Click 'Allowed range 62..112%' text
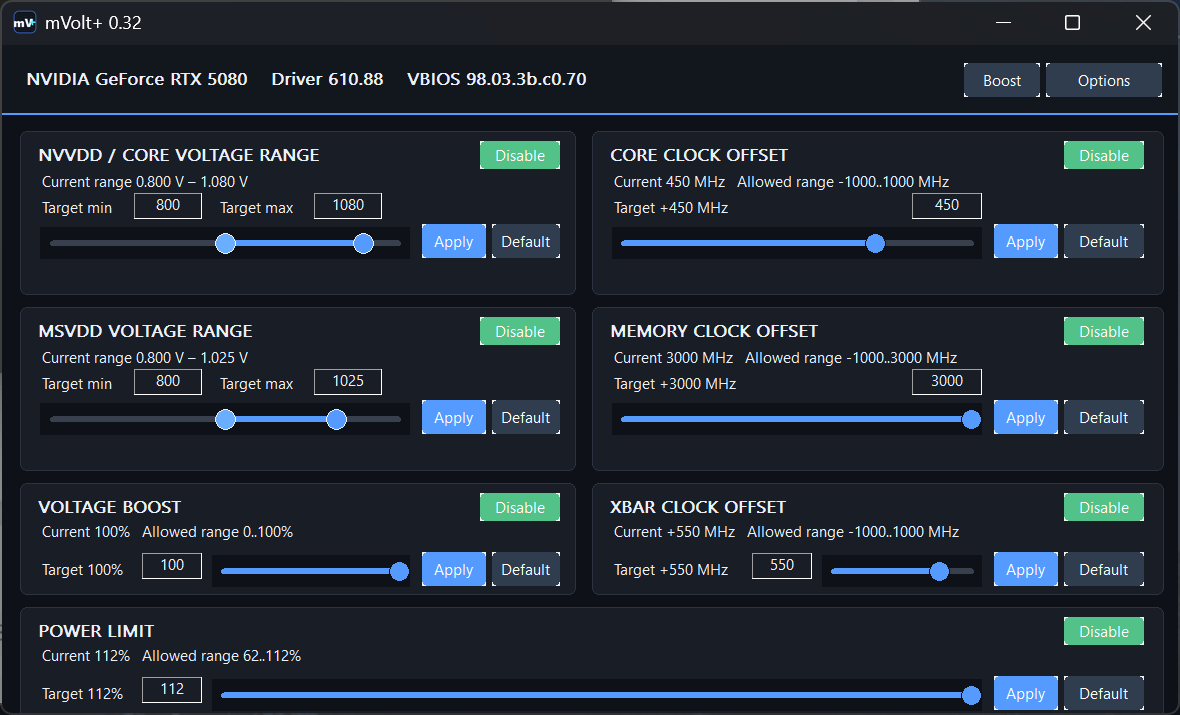 point(221,656)
